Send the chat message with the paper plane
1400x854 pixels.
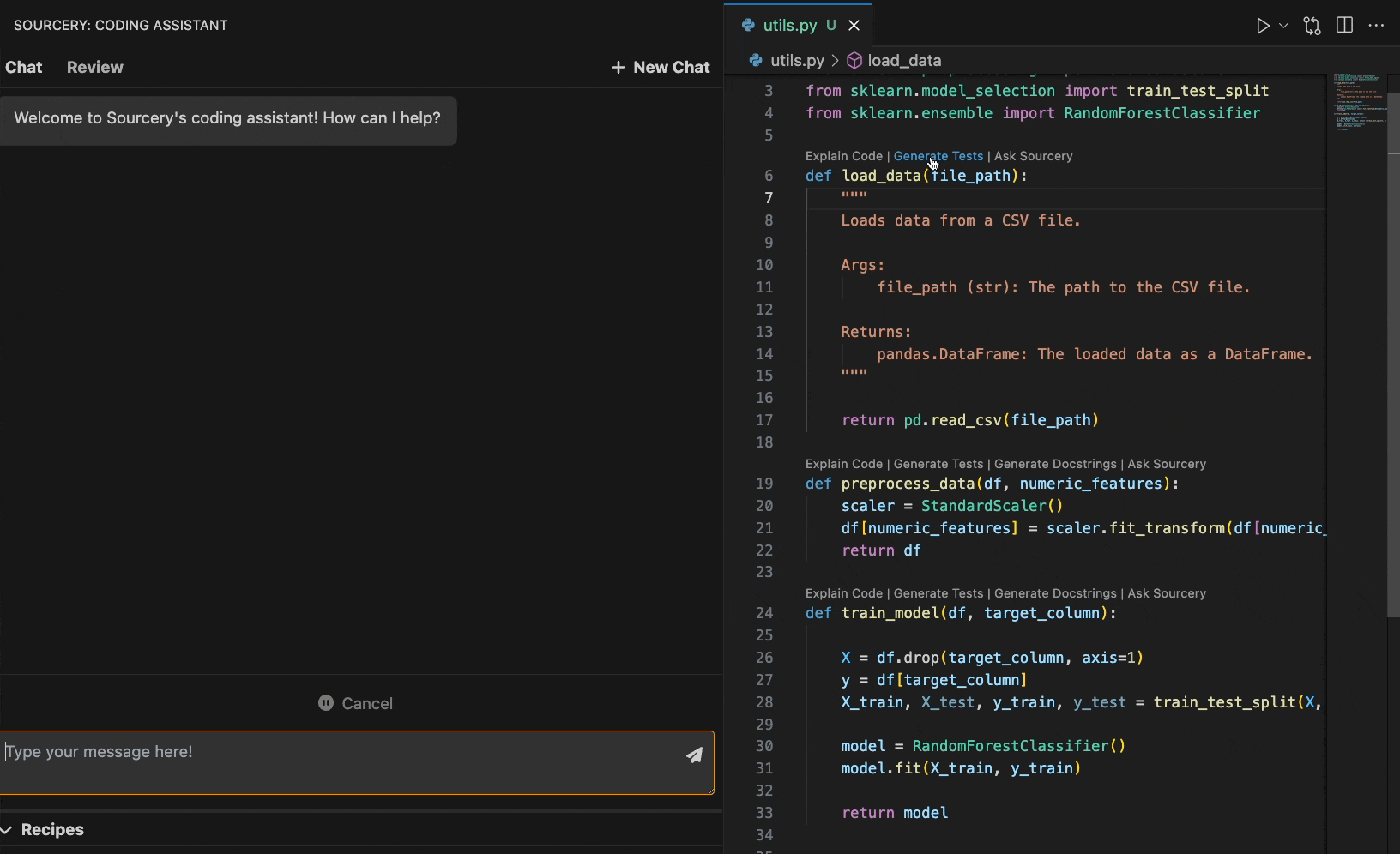[x=695, y=755]
